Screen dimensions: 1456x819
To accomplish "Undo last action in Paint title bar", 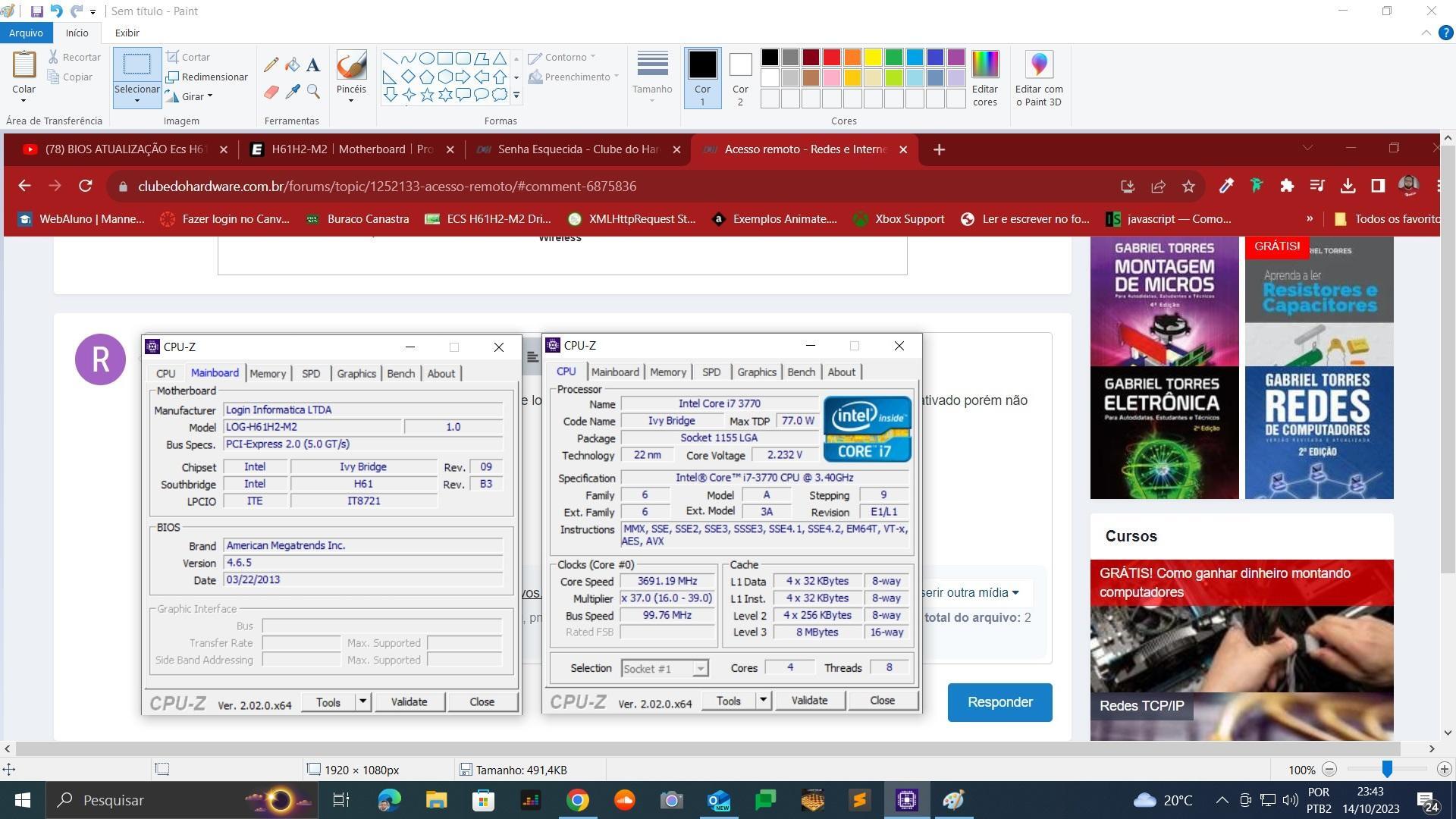I will (x=56, y=11).
